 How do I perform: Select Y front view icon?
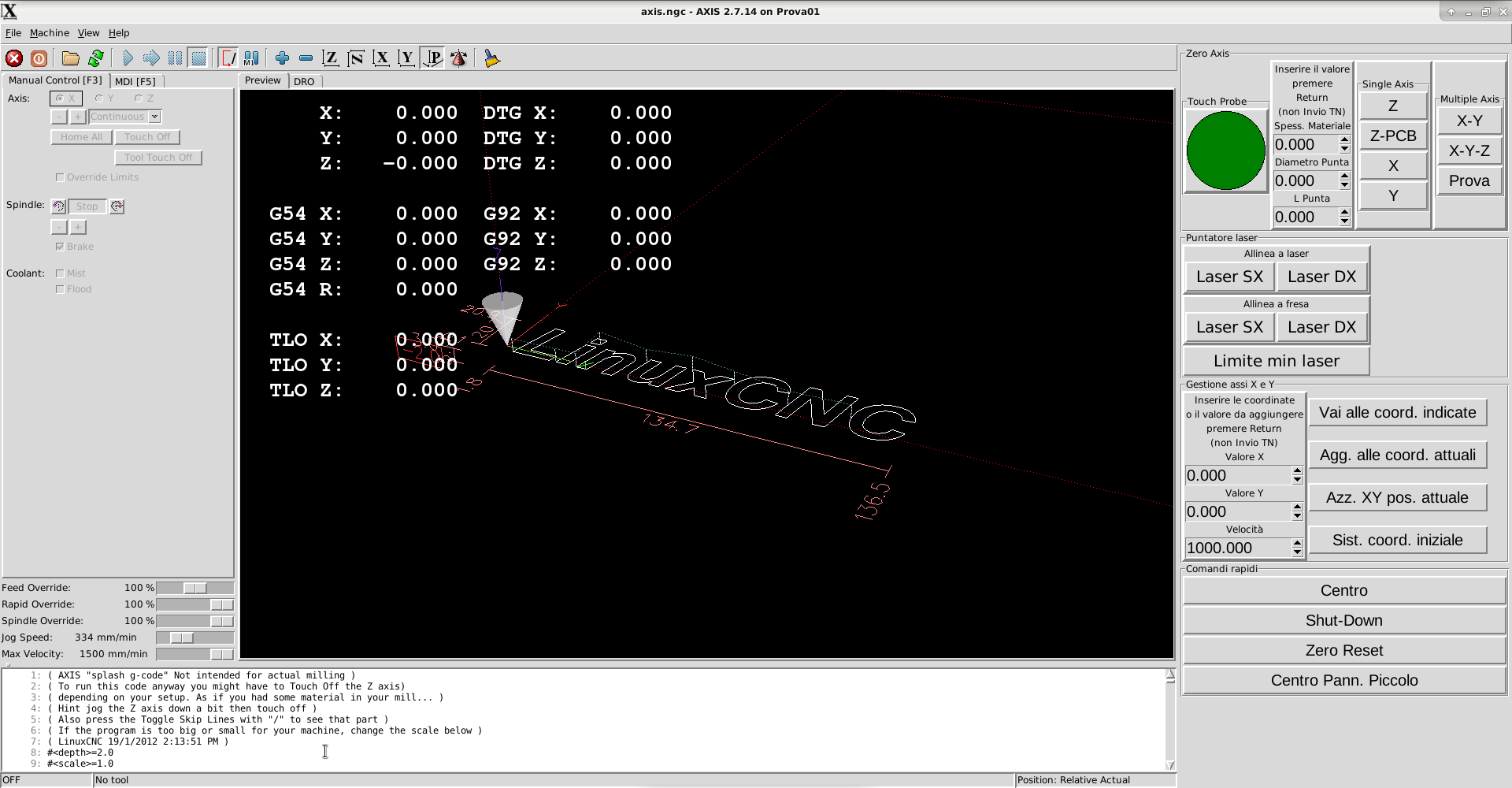[x=406, y=58]
